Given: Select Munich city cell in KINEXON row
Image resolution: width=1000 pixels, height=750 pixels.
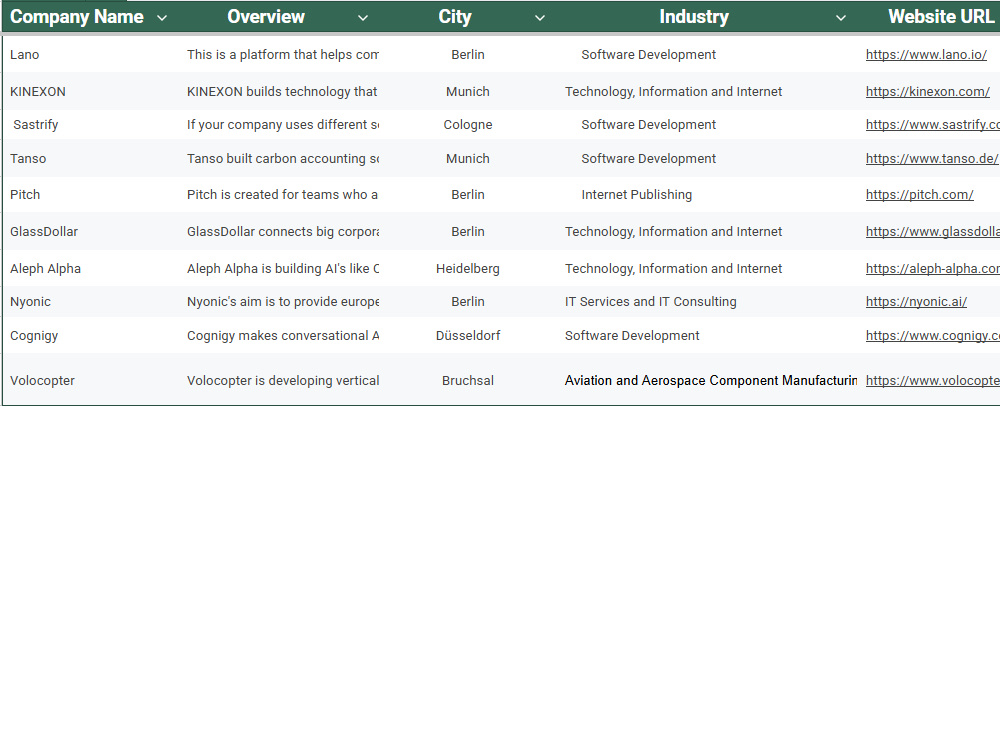Looking at the screenshot, I should [467, 92].
